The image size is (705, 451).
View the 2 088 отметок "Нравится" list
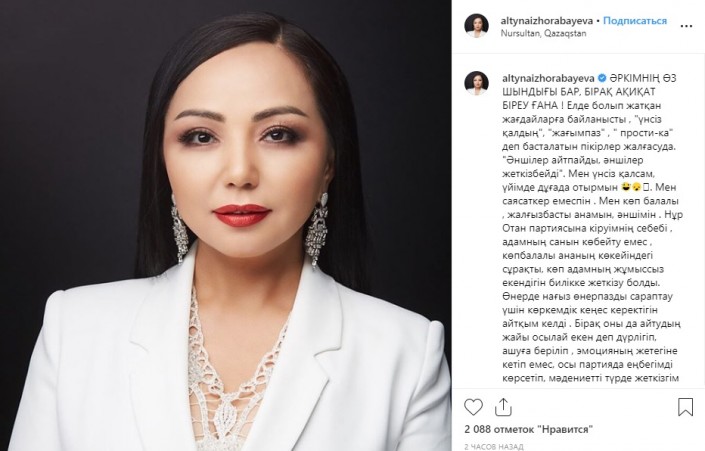click(x=529, y=429)
